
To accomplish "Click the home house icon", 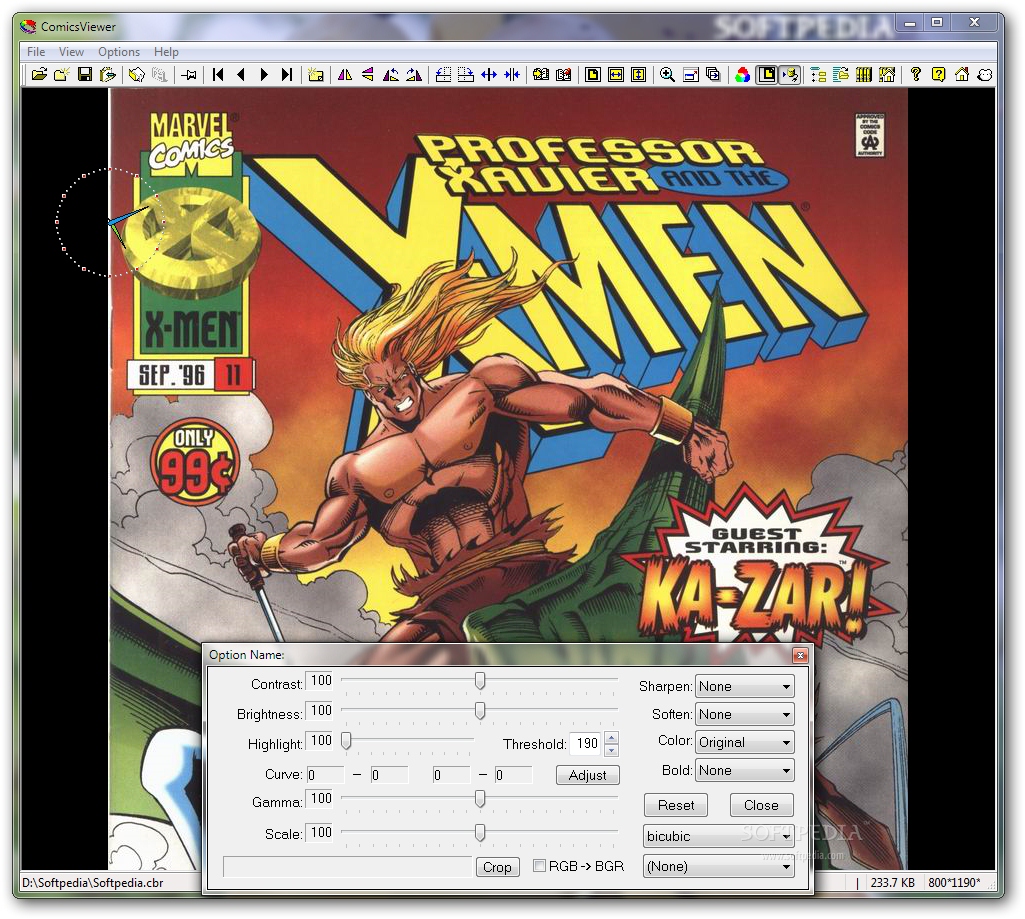I will click(962, 75).
